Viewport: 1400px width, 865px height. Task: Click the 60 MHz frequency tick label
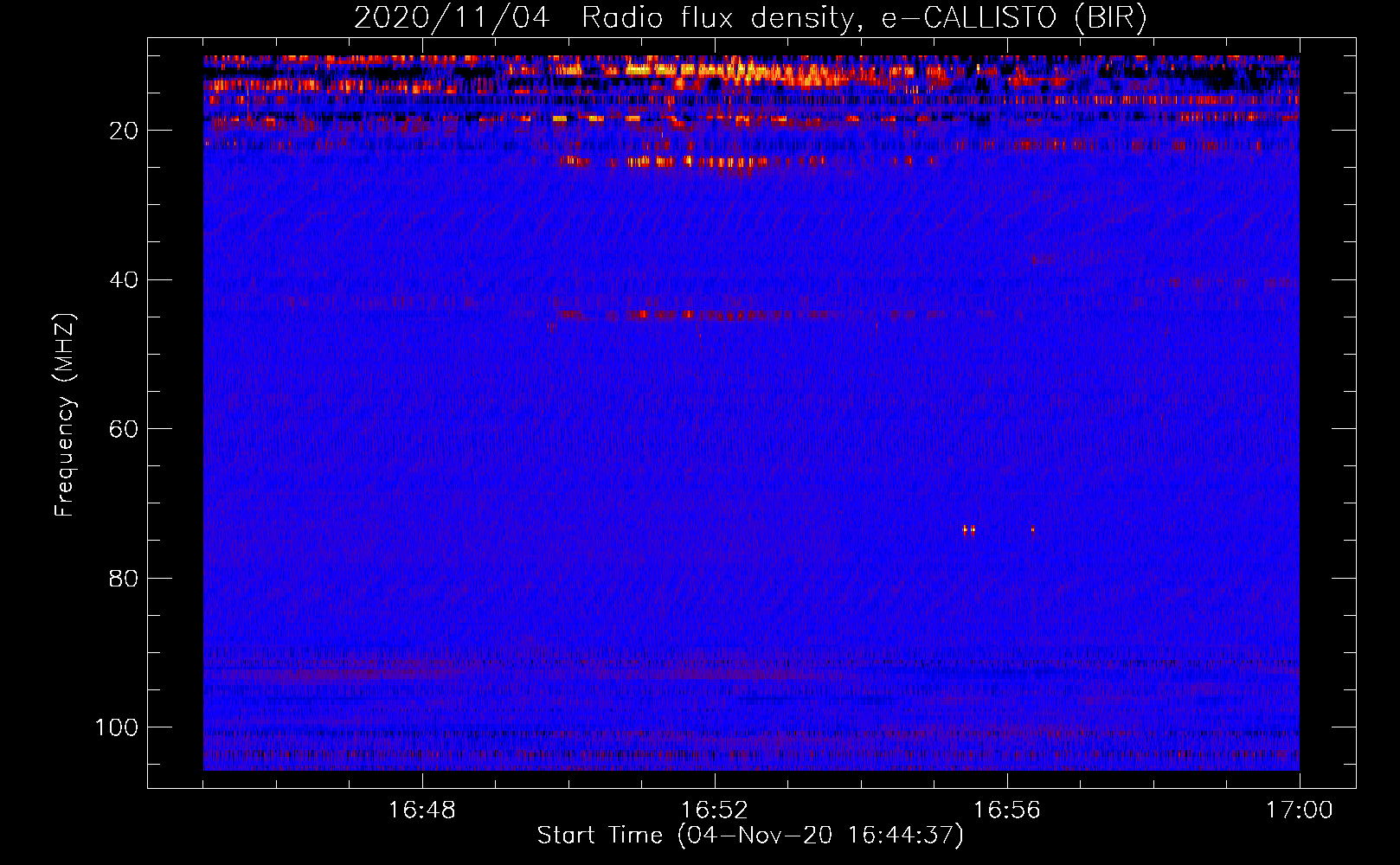[x=124, y=429]
